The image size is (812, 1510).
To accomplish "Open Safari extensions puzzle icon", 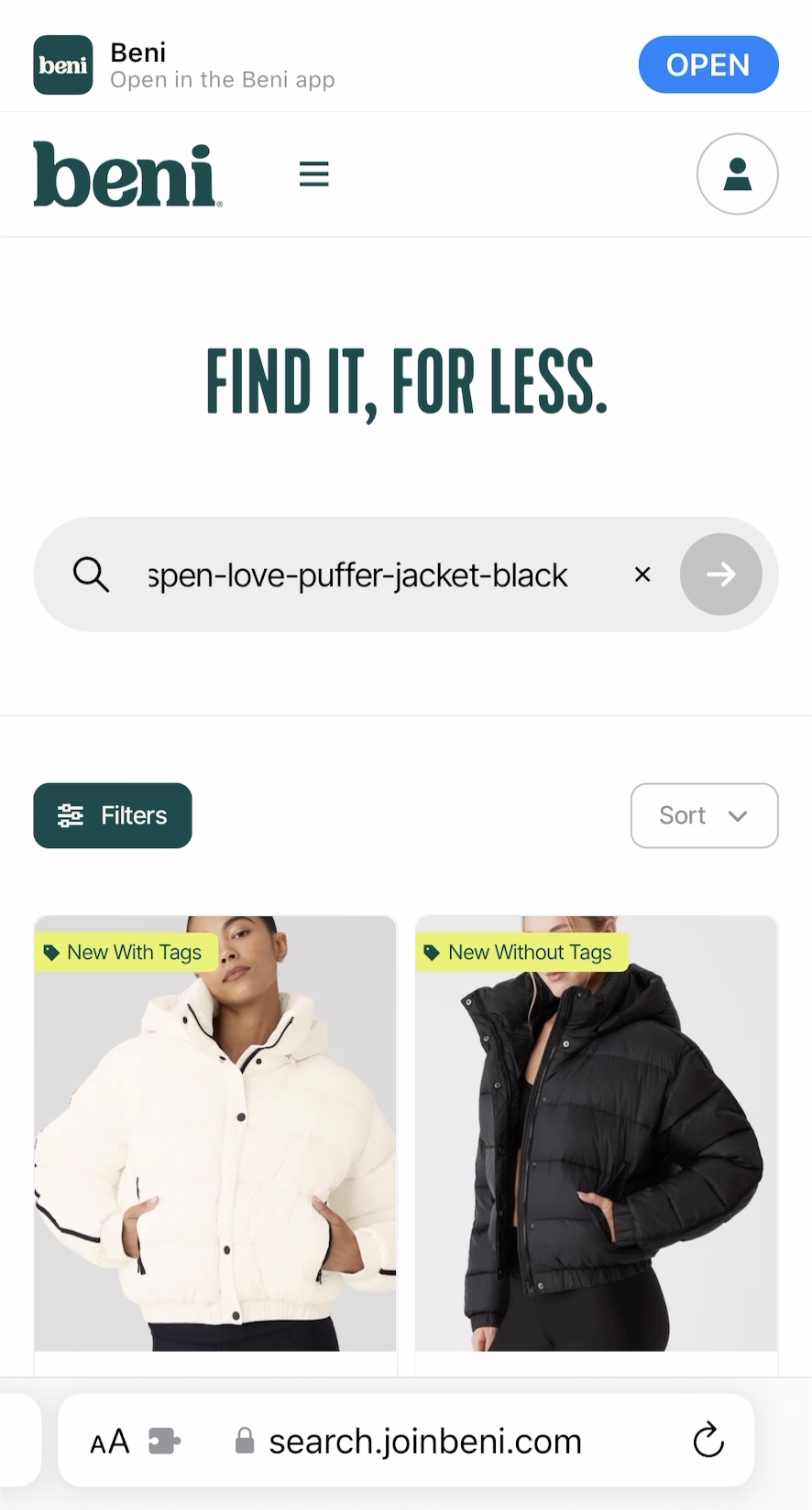I will pos(164,1441).
